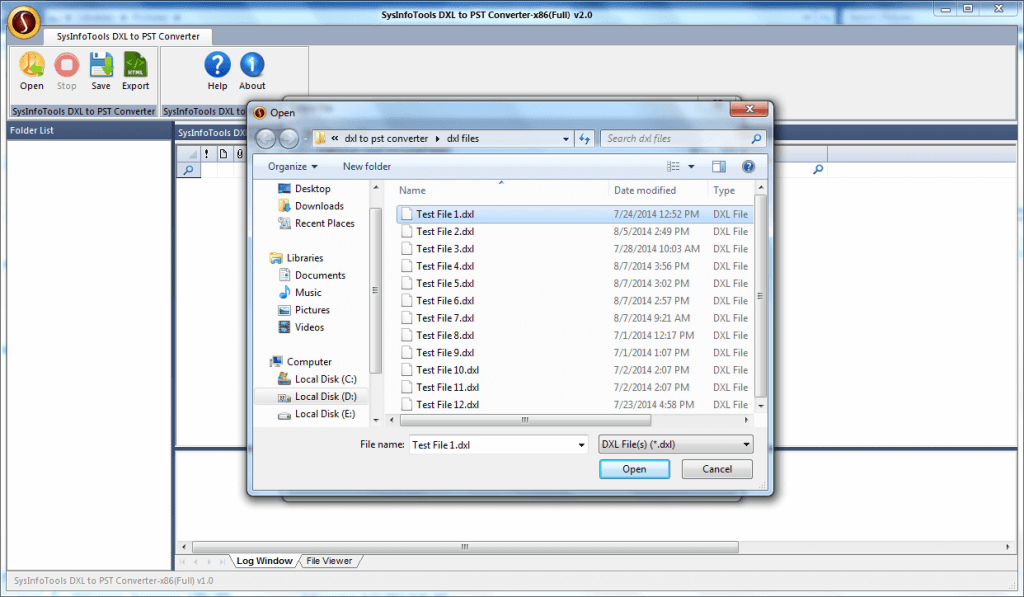Click the importance exclamation column icon

pyautogui.click(x=206, y=153)
